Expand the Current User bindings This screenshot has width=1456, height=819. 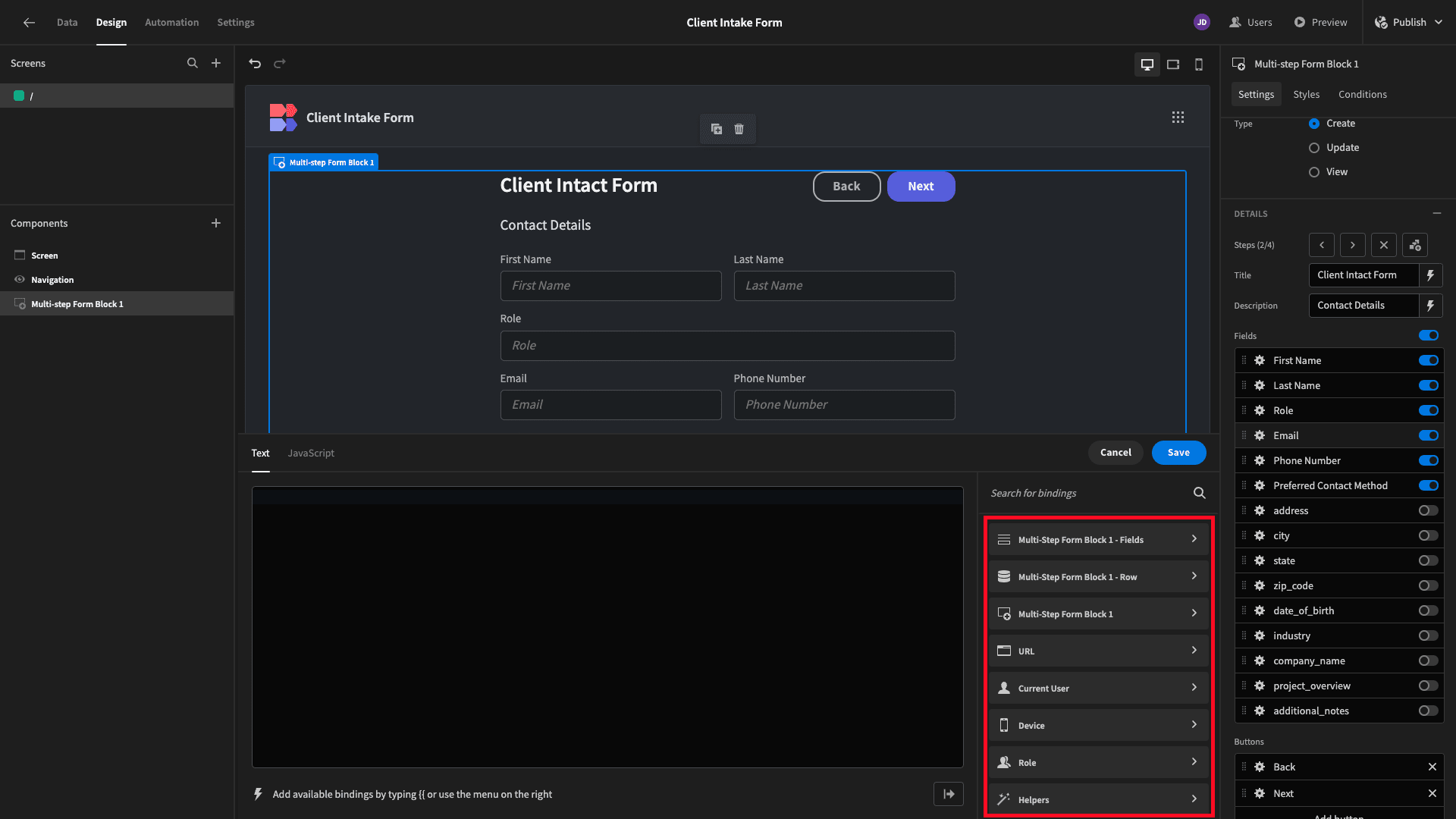point(1098,688)
